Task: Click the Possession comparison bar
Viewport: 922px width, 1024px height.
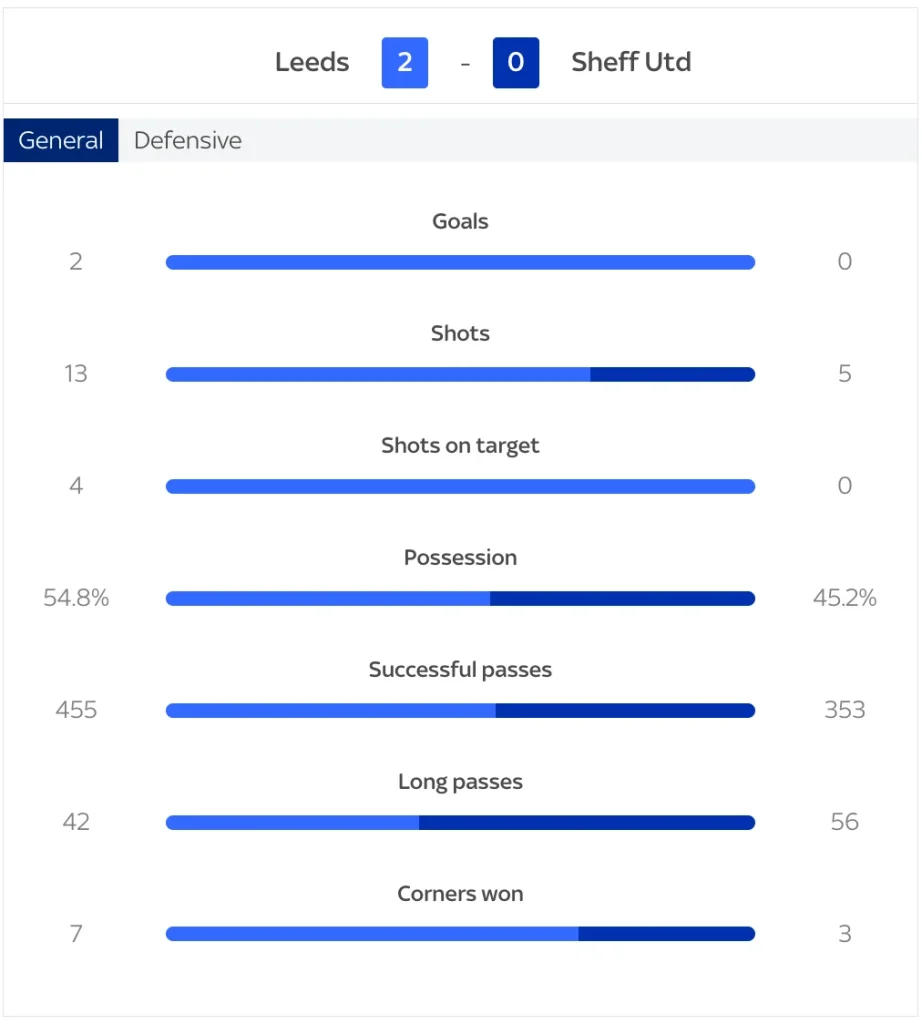Action: (460, 598)
